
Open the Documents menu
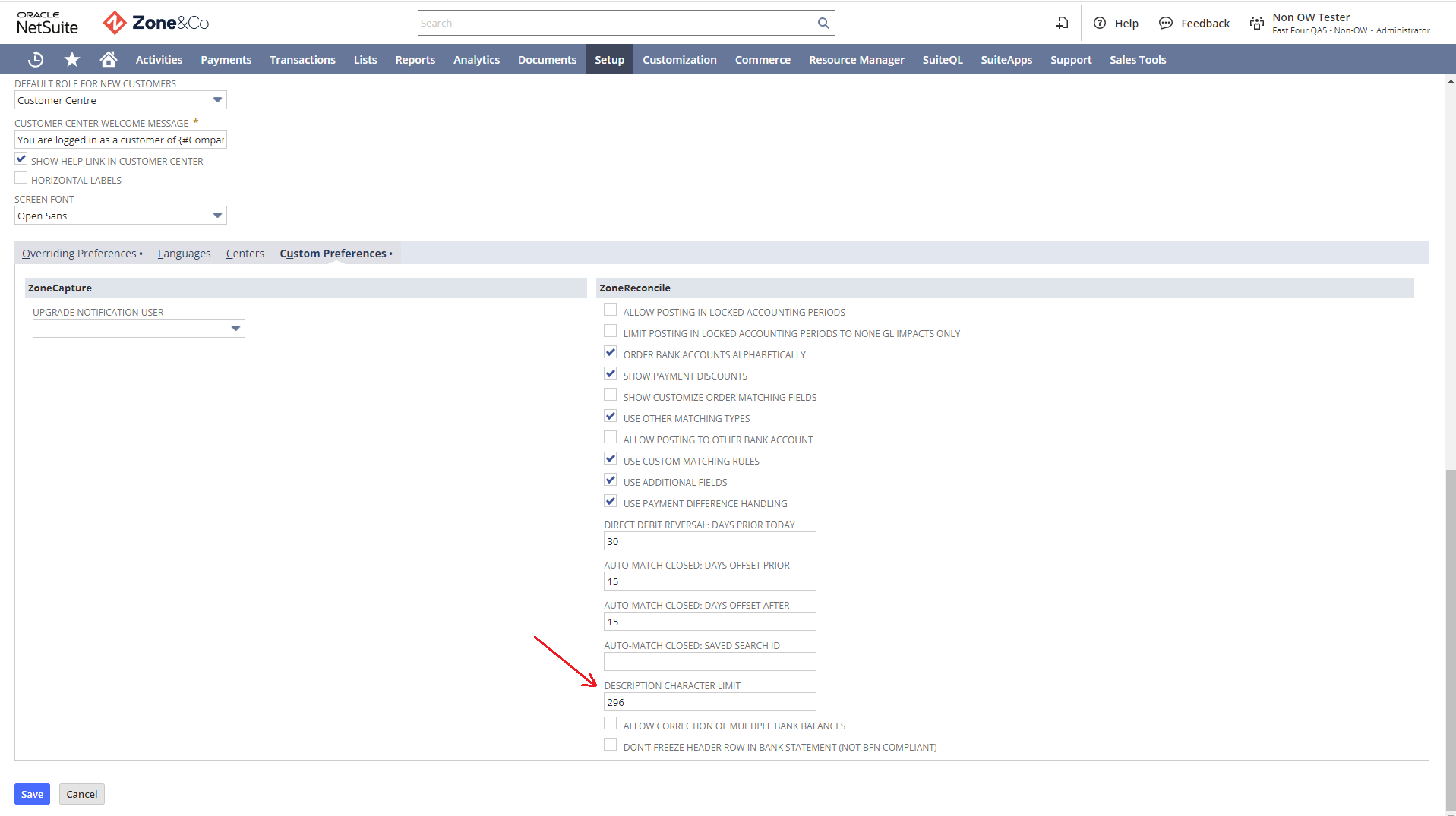pyautogui.click(x=547, y=60)
